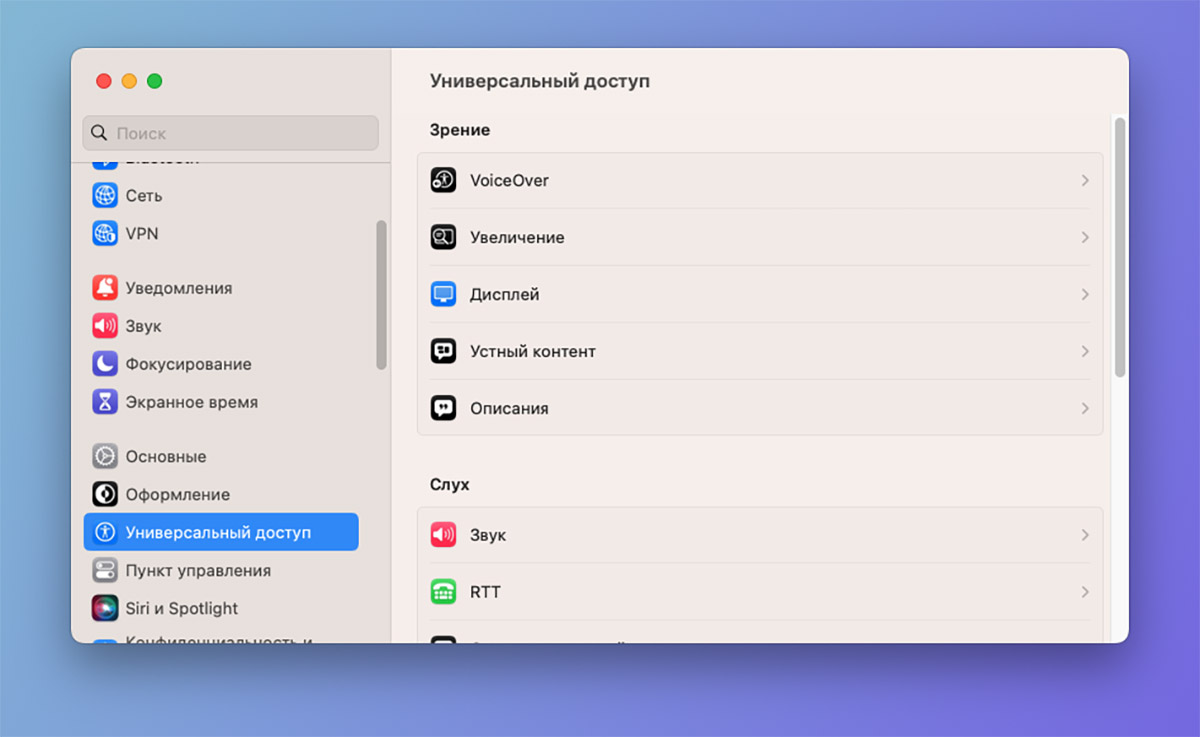Expand Звук row chevron under Слух
Image resolution: width=1200 pixels, height=737 pixels.
[1085, 535]
